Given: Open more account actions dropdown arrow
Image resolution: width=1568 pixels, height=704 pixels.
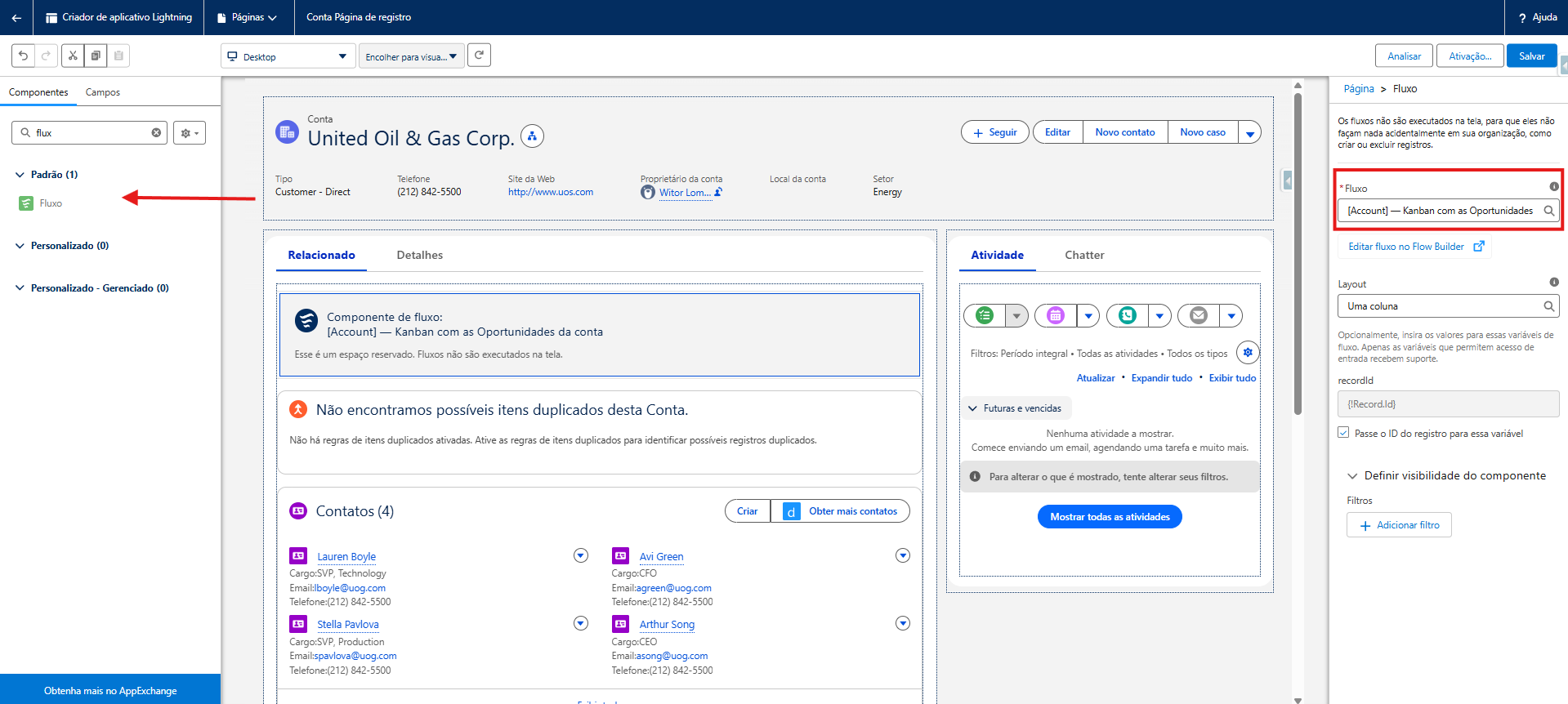Looking at the screenshot, I should click(x=1249, y=132).
